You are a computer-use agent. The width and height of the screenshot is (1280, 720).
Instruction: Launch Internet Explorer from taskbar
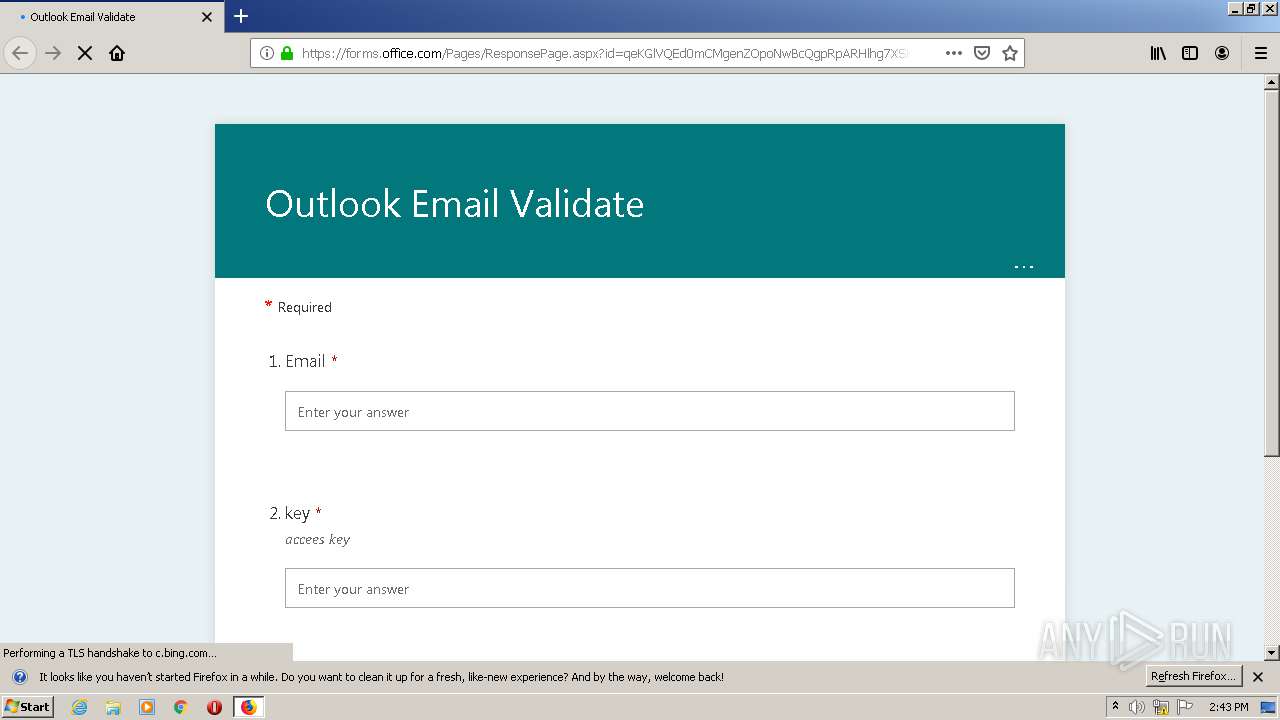coord(80,707)
